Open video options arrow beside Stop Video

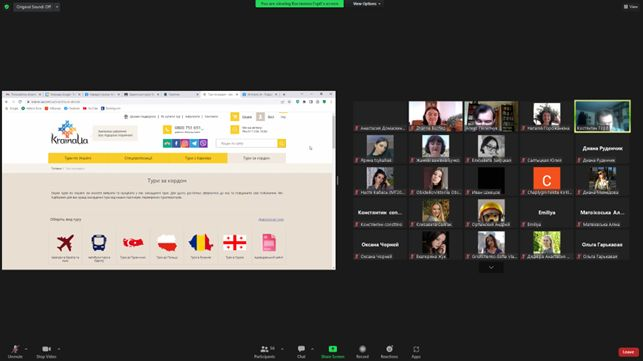59,349
